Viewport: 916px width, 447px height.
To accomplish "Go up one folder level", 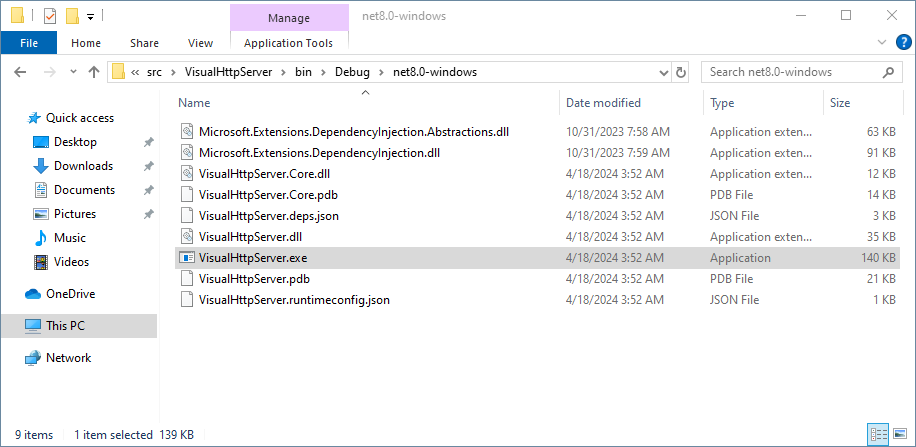I will [93, 72].
